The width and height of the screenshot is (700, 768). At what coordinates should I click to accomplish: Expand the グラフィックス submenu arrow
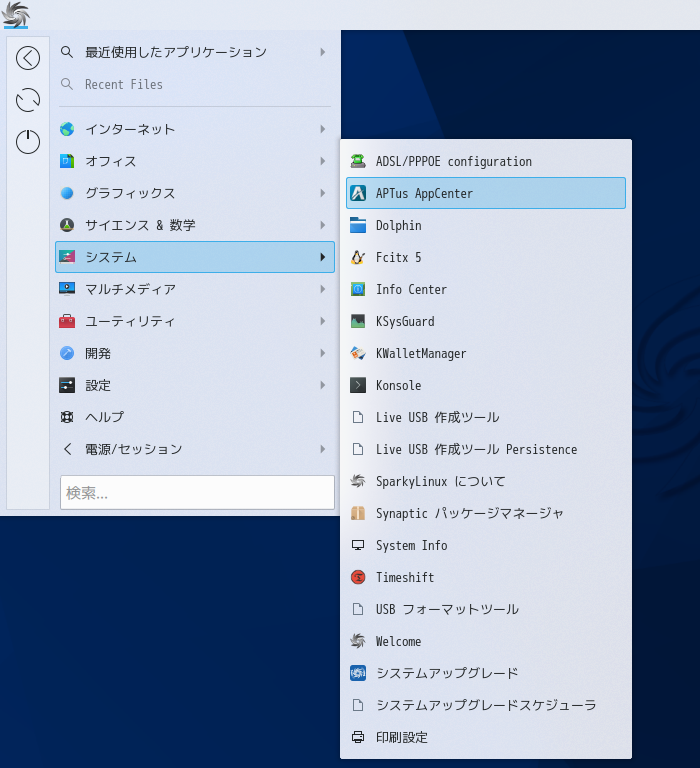[x=322, y=193]
